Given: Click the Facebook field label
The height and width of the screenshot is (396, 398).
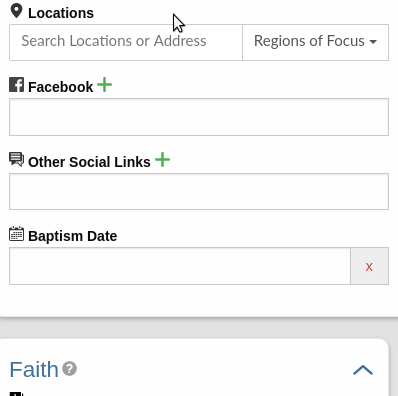Looking at the screenshot, I should 61,87.
